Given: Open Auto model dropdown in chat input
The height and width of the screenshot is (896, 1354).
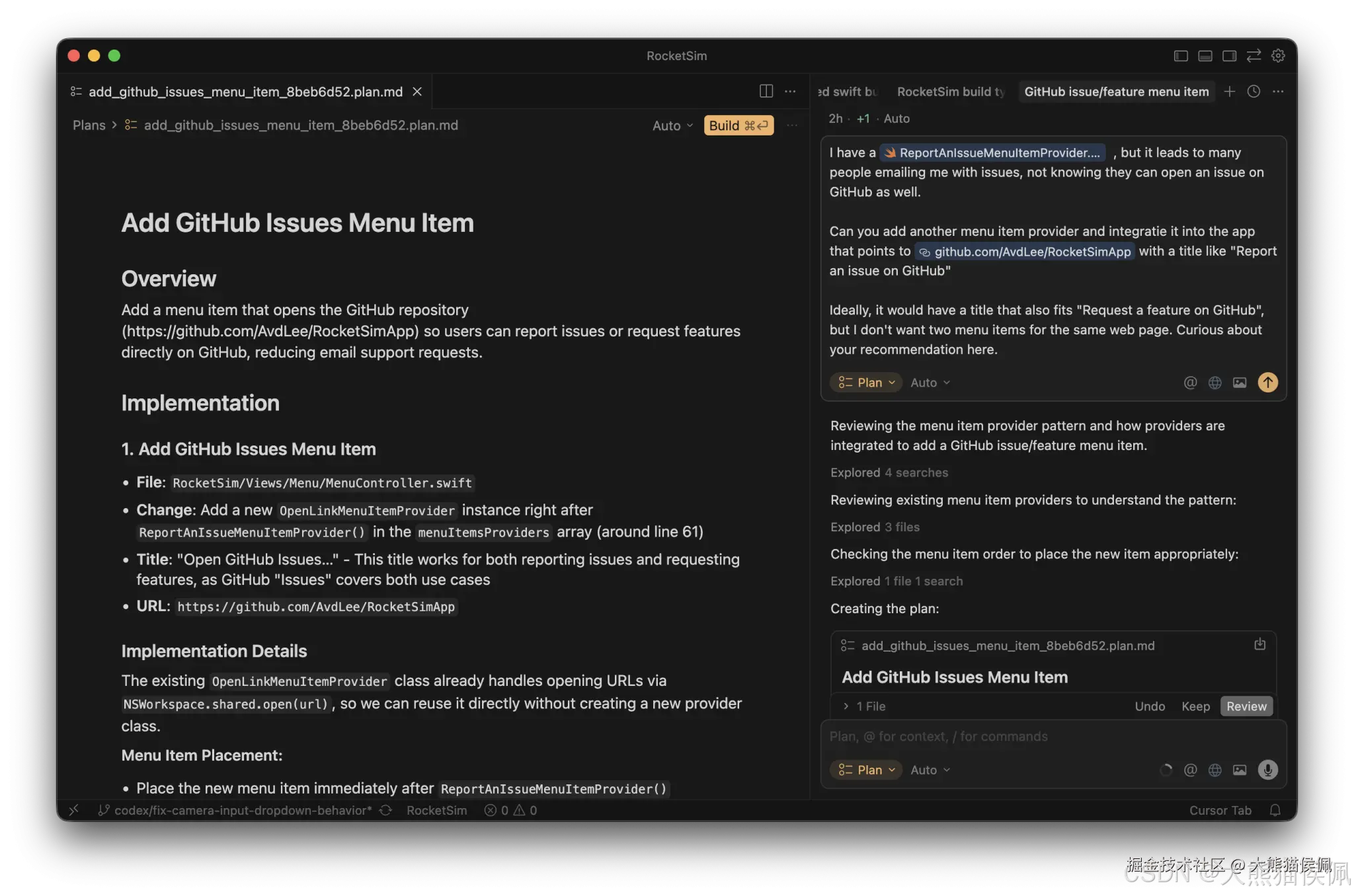Looking at the screenshot, I should click(930, 770).
